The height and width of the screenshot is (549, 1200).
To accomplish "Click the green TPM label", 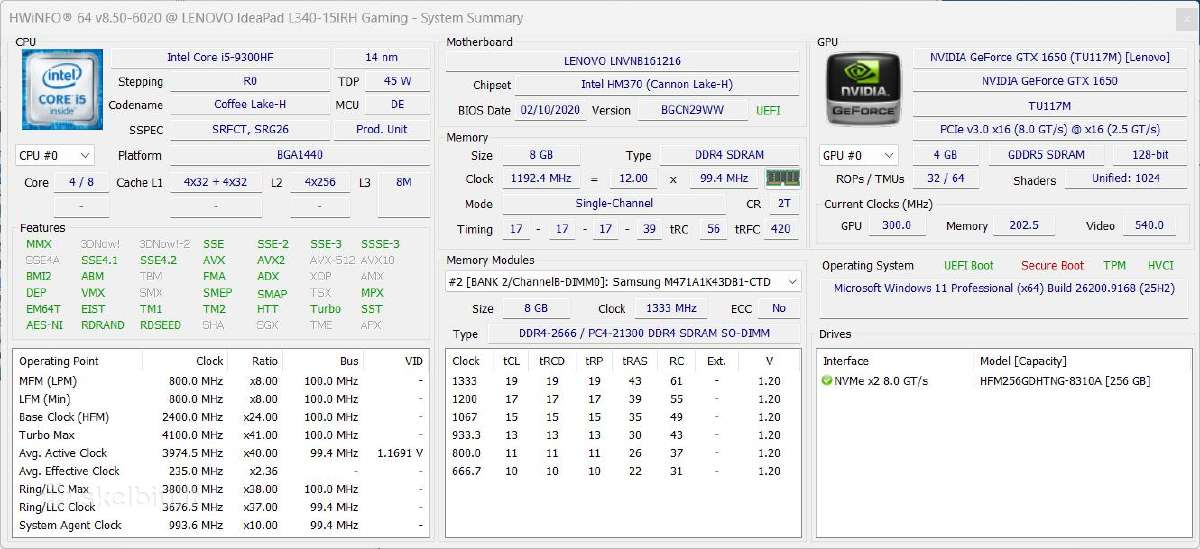I will (x=1114, y=266).
